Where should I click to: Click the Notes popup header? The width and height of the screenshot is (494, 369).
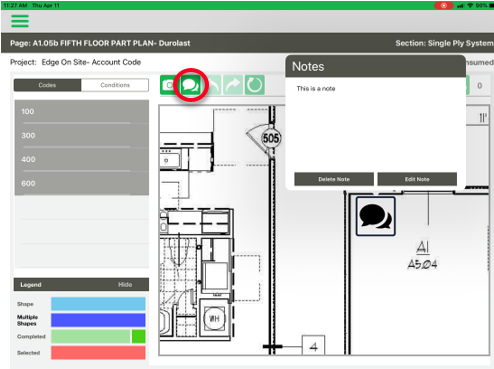(x=376, y=66)
